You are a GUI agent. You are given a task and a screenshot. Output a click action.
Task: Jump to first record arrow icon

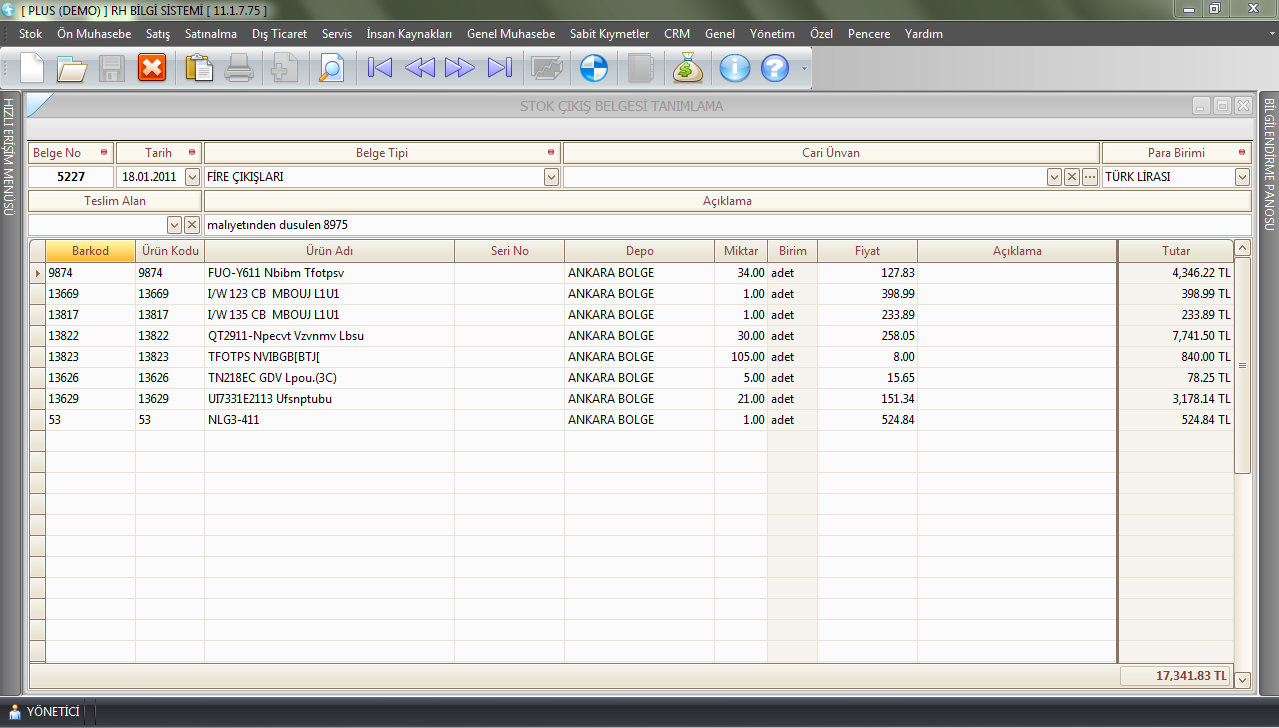point(380,68)
